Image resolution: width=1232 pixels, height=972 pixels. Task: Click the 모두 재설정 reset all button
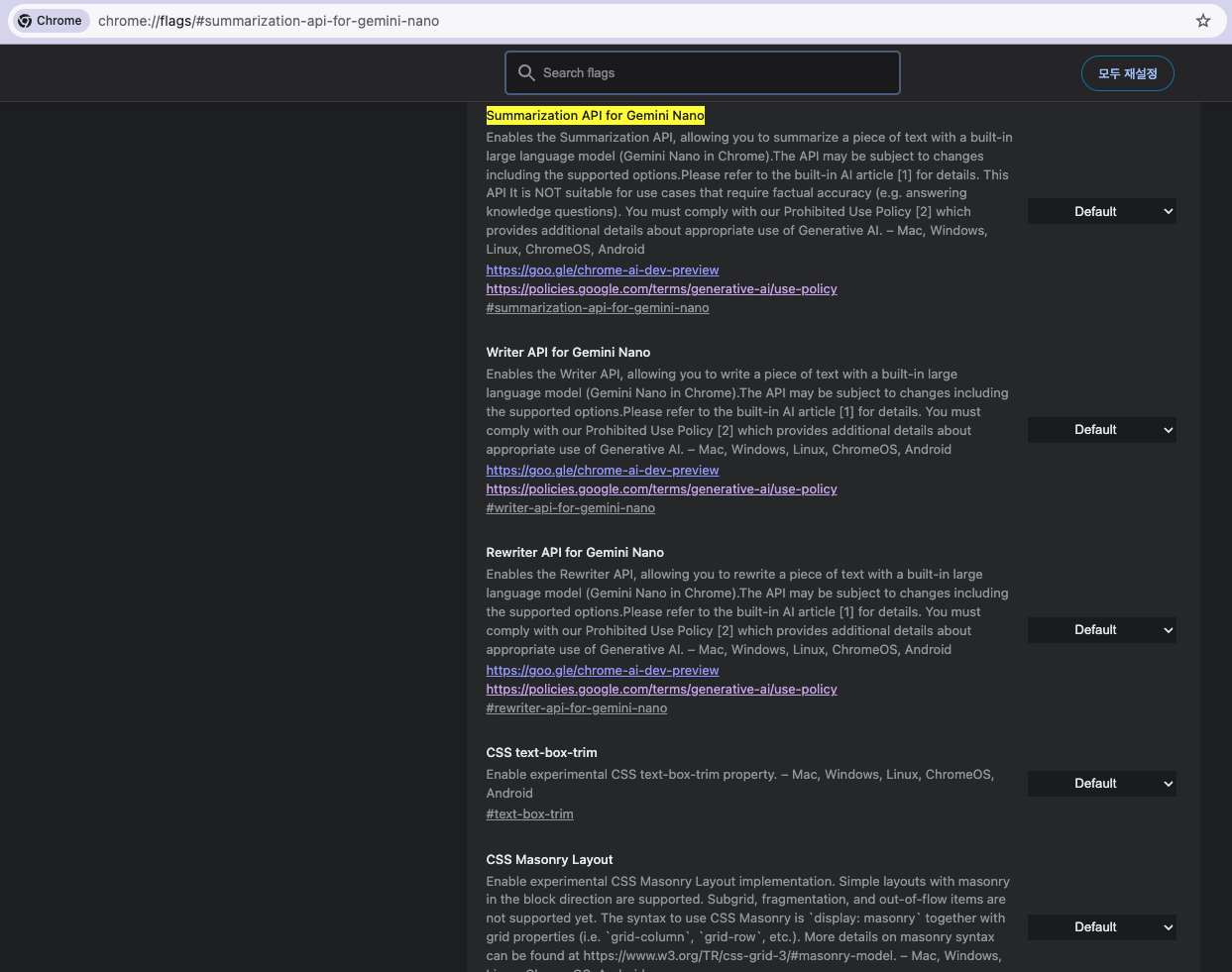[x=1128, y=73]
